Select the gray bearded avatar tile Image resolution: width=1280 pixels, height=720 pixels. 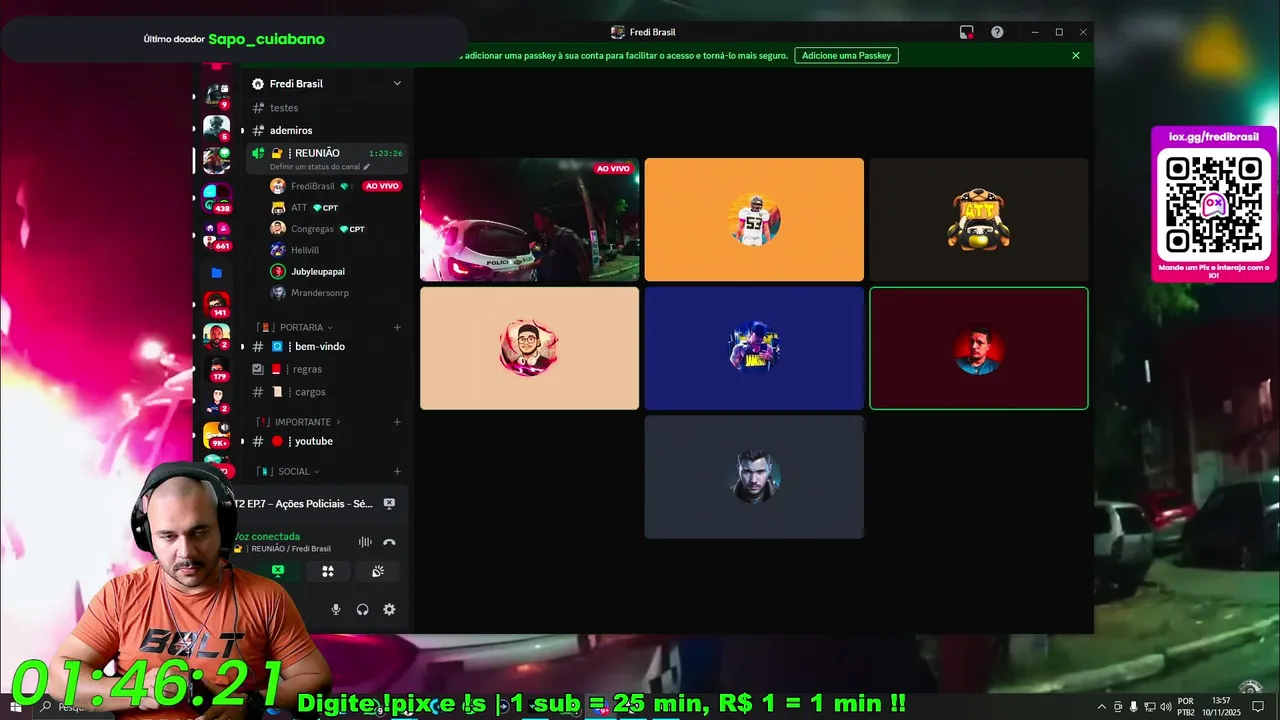pos(754,477)
